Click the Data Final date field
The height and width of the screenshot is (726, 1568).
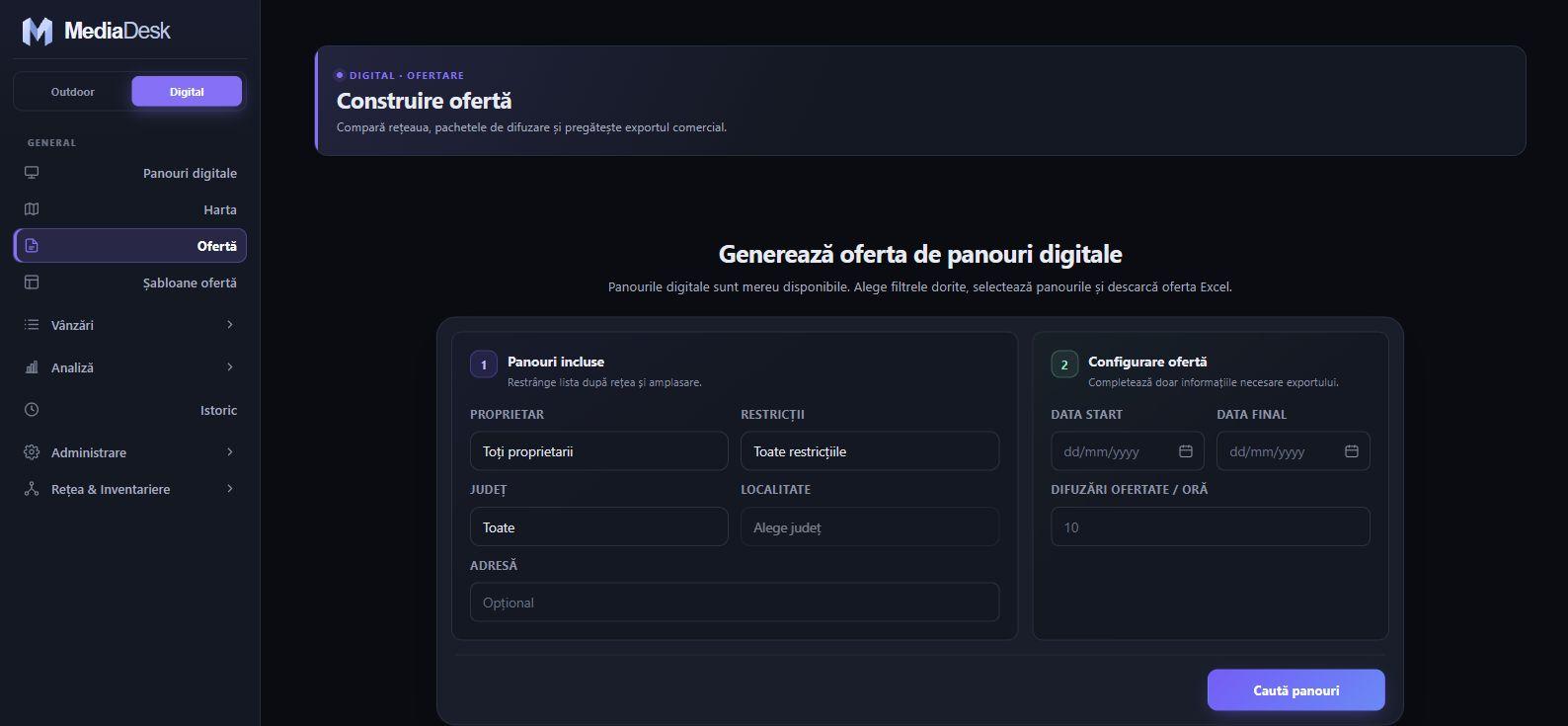point(1294,451)
